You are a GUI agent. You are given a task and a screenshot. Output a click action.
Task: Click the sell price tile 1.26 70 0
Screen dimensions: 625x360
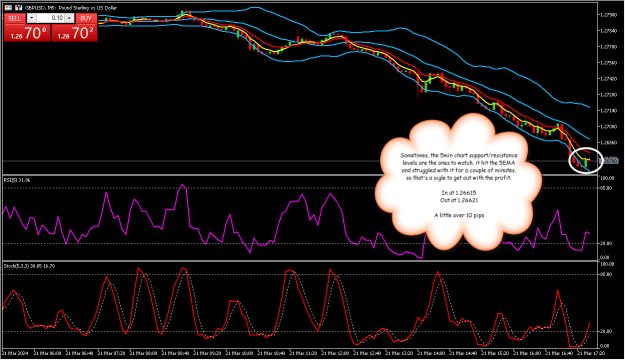[28, 33]
